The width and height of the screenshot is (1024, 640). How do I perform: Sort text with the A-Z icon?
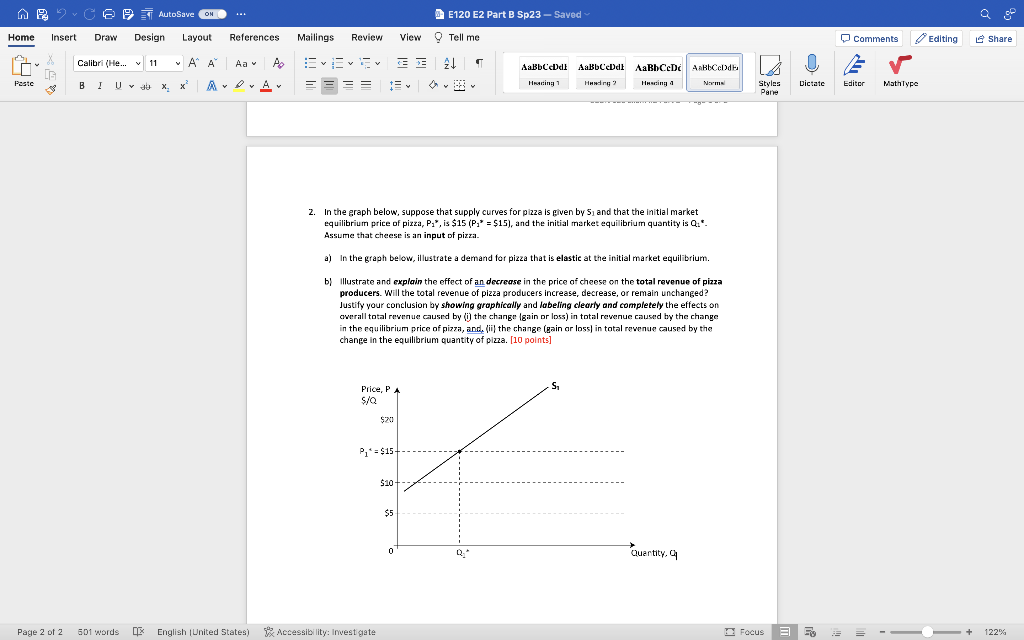[450, 63]
